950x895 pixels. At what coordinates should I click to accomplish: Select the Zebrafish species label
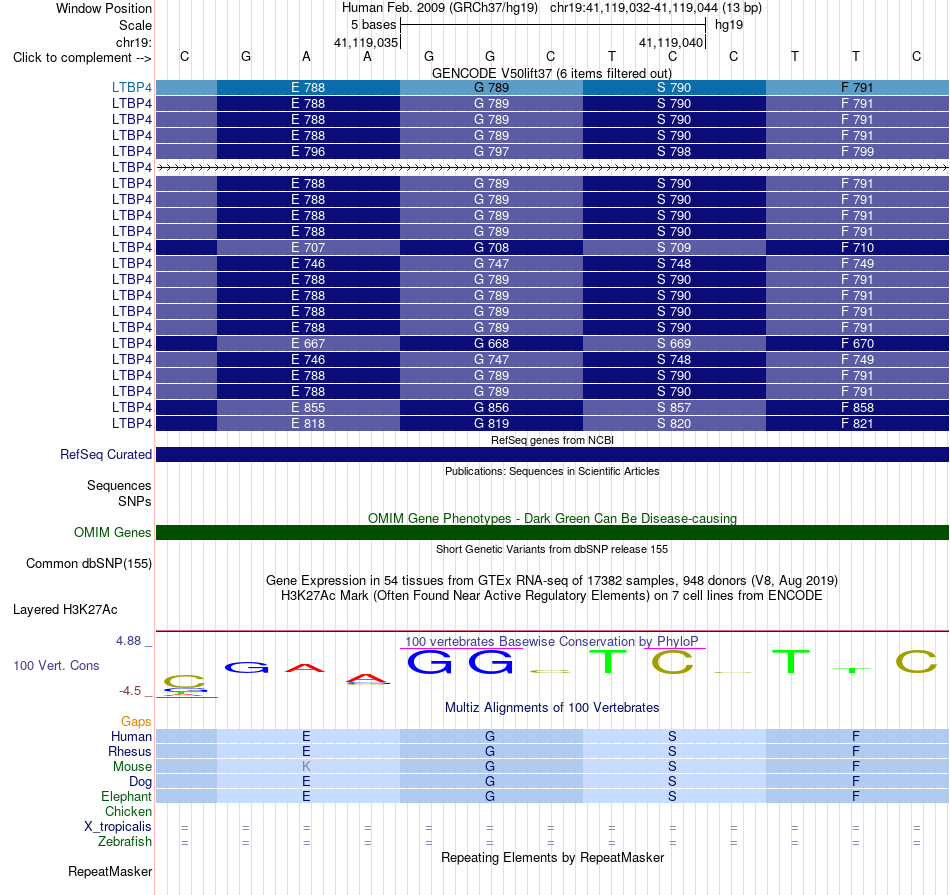pyautogui.click(x=125, y=842)
